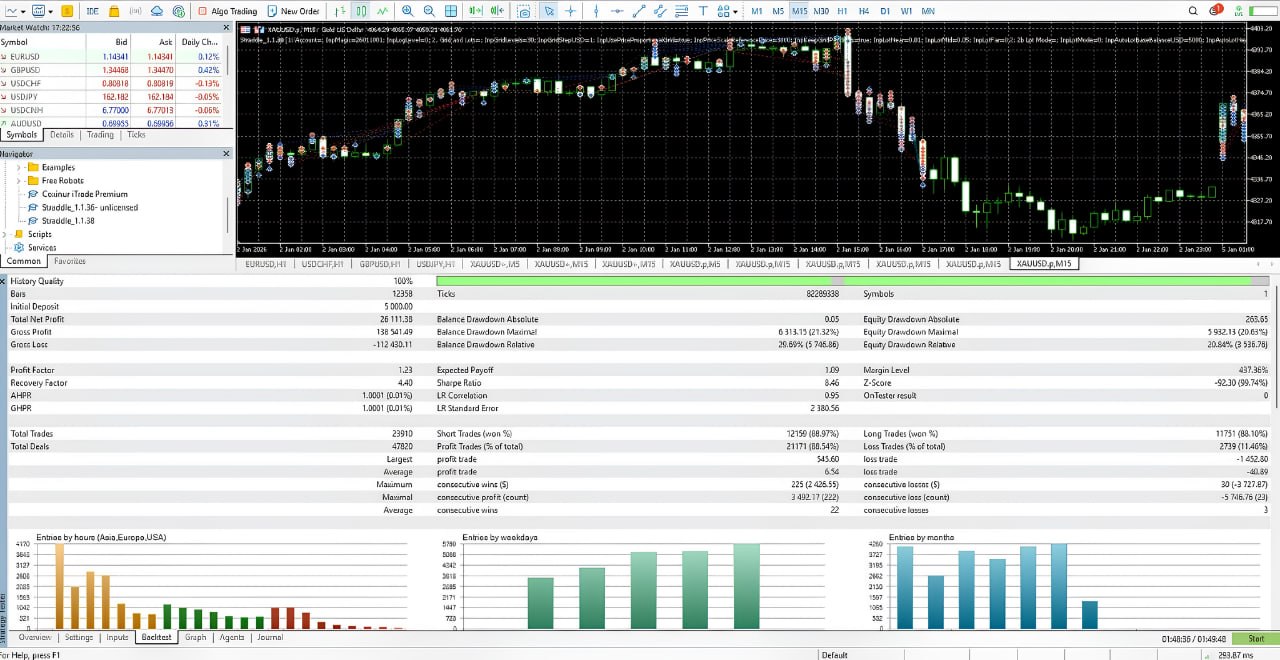
Task: Select the text label tool
Action: [x=703, y=11]
